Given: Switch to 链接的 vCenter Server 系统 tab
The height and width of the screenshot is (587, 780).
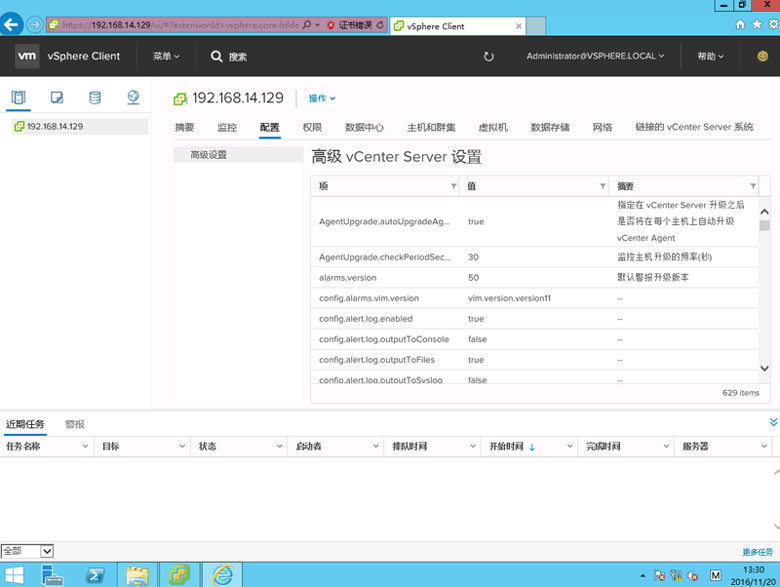Looking at the screenshot, I should 694,127.
